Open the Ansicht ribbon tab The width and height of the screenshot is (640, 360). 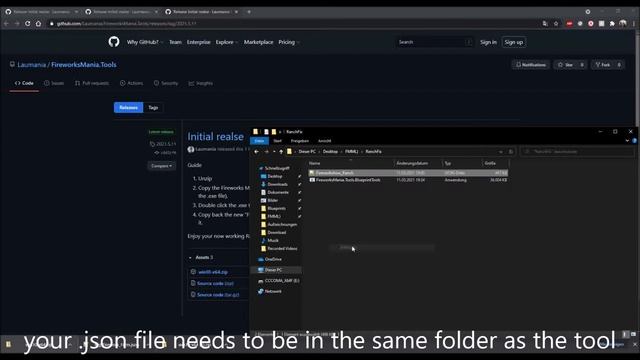point(324,141)
